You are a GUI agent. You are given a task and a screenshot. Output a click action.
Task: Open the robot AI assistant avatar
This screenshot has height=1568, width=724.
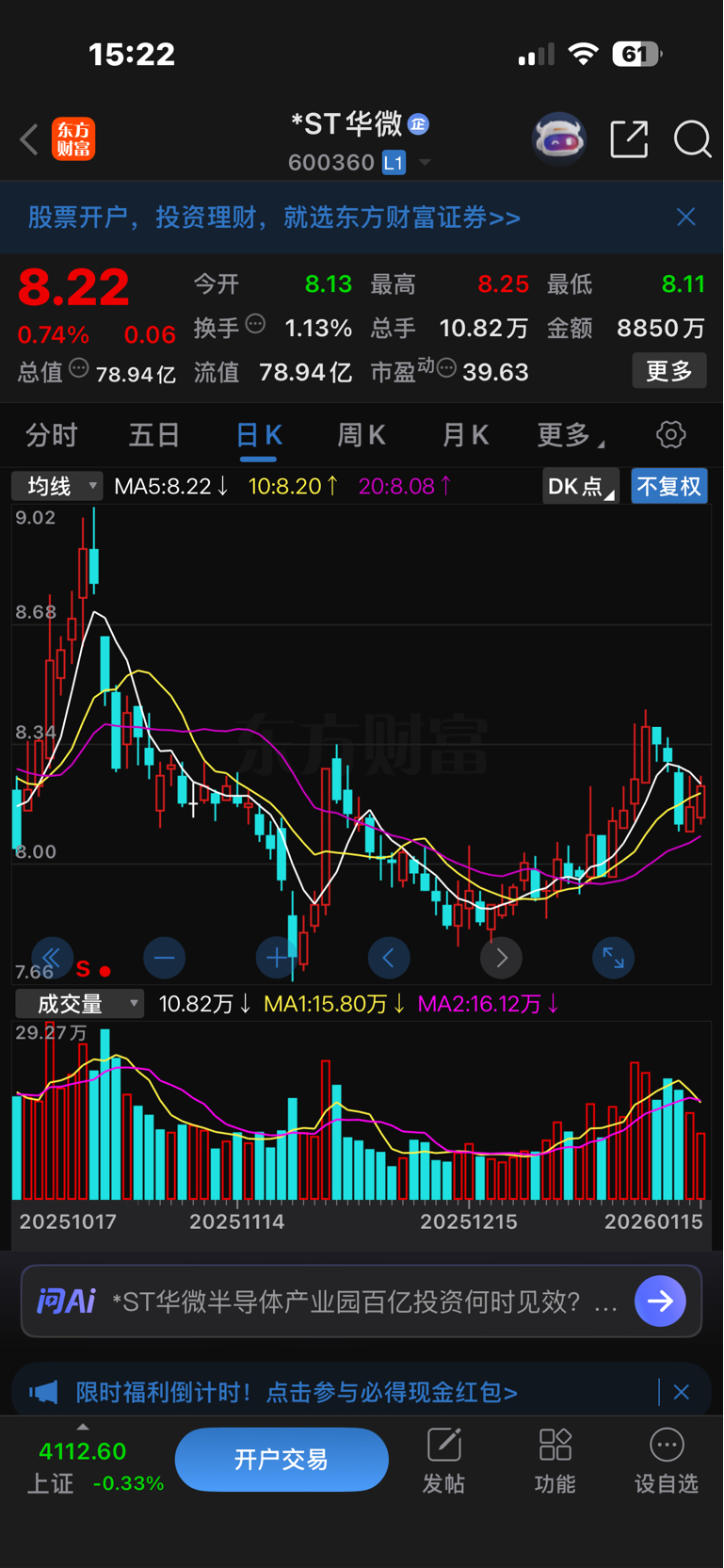(559, 139)
